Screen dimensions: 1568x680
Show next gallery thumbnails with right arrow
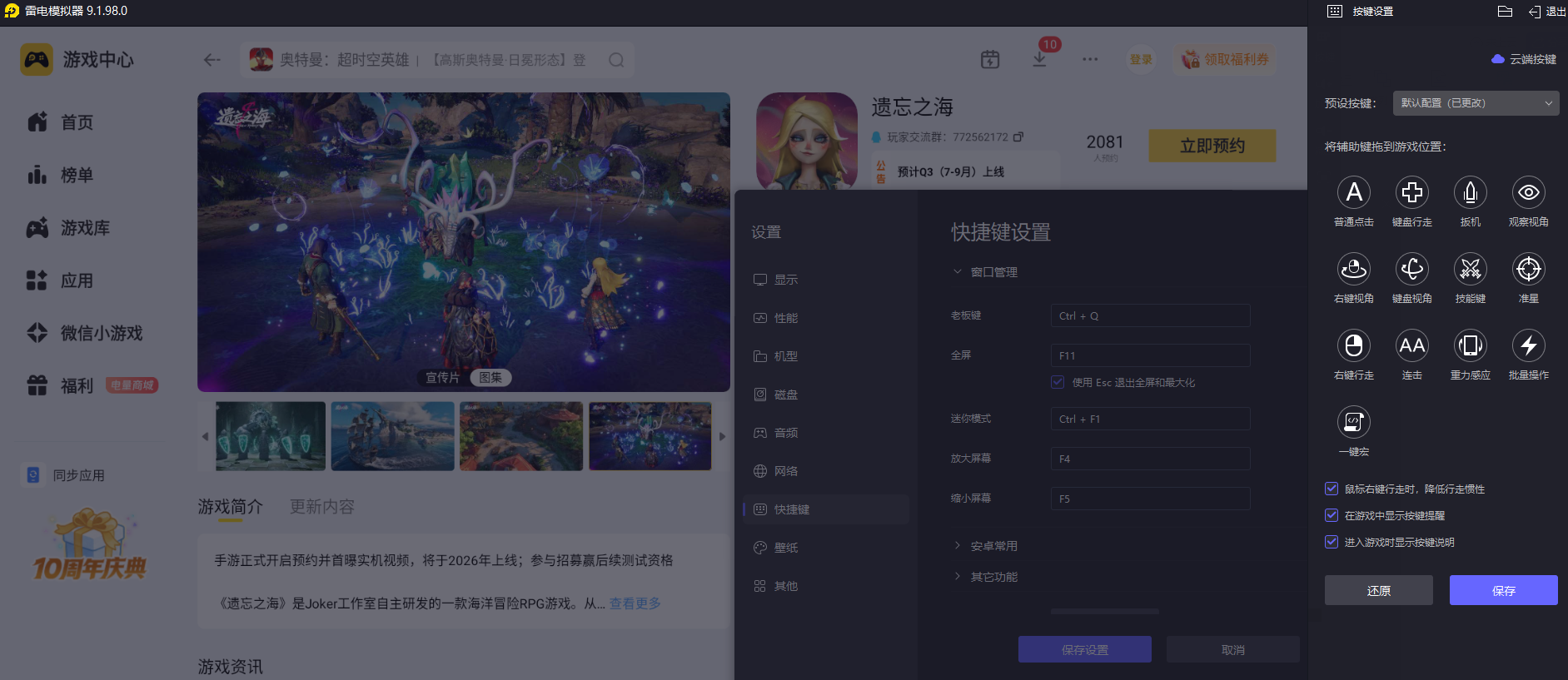[722, 436]
